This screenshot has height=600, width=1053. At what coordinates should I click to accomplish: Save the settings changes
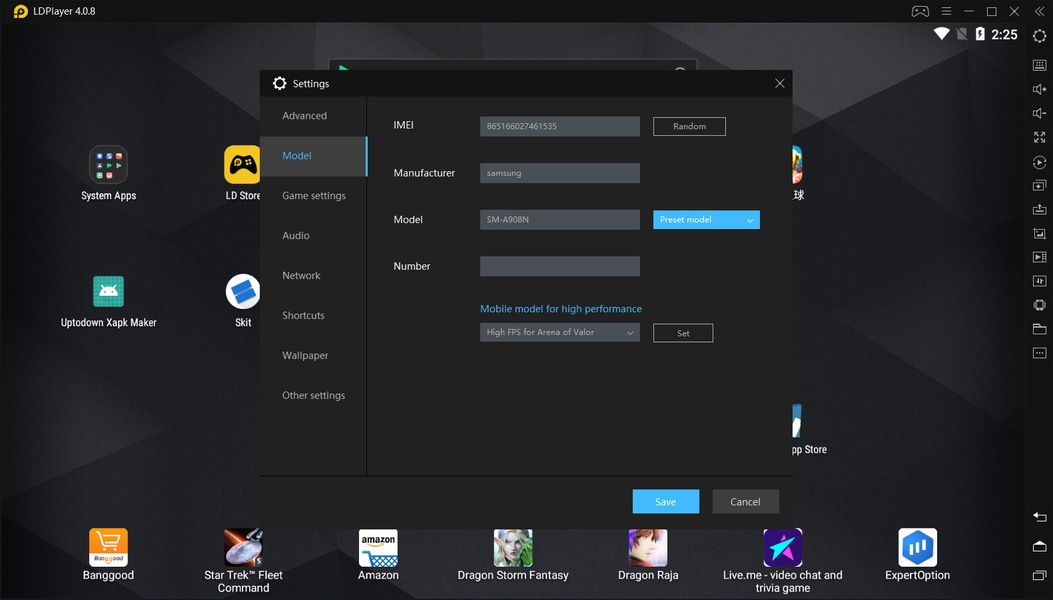665,502
